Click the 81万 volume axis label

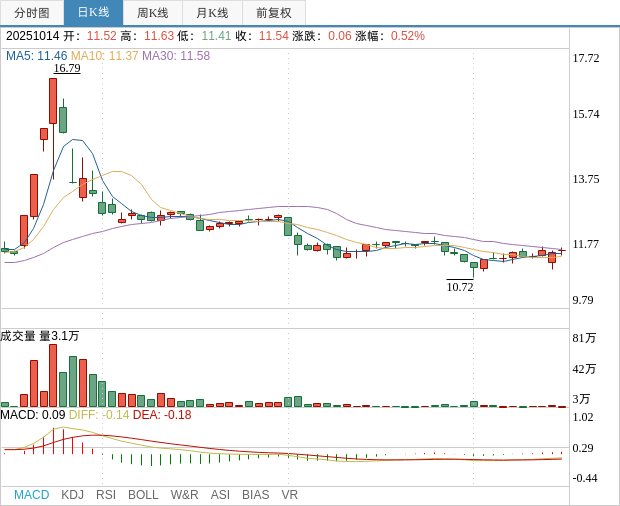[x=584, y=338]
